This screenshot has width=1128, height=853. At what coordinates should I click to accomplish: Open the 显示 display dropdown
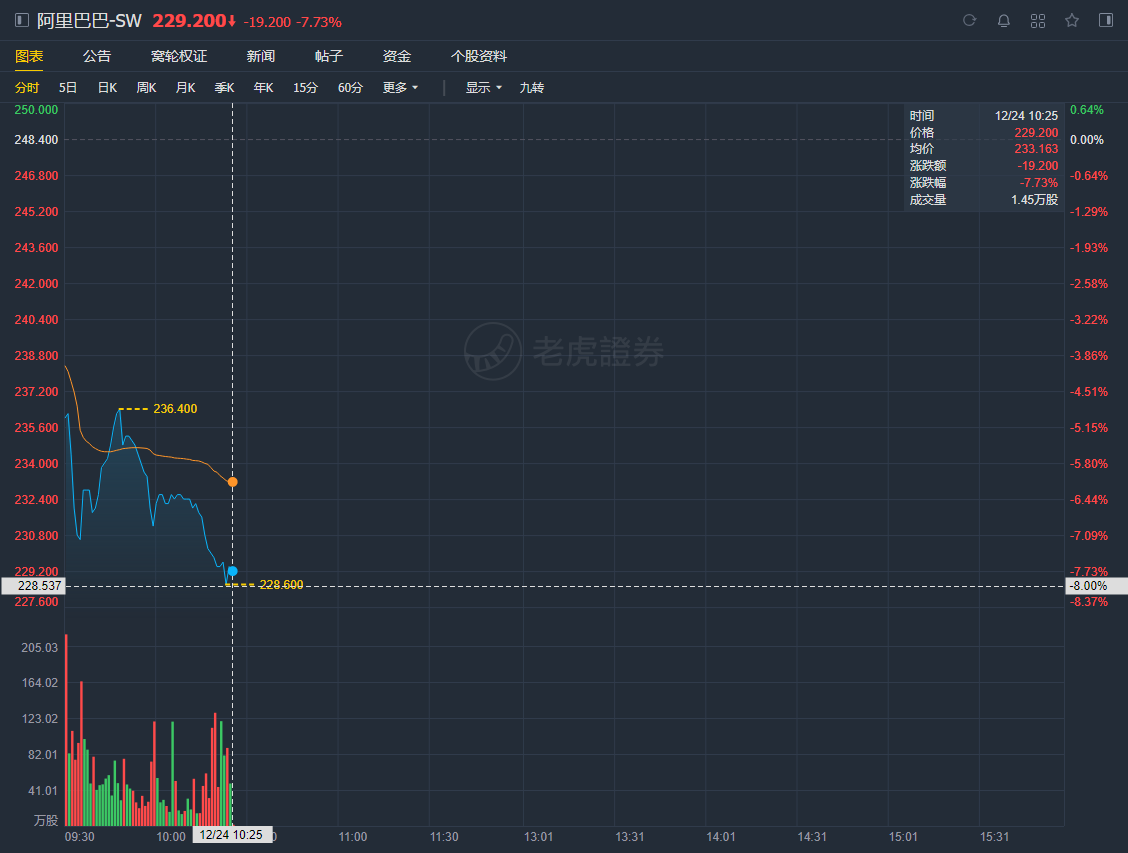point(483,88)
